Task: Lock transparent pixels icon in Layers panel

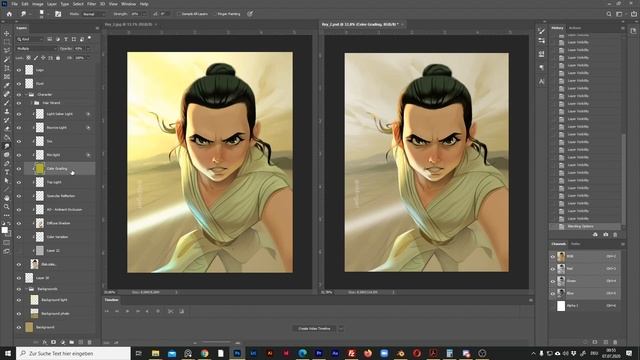Action: [x=28, y=58]
